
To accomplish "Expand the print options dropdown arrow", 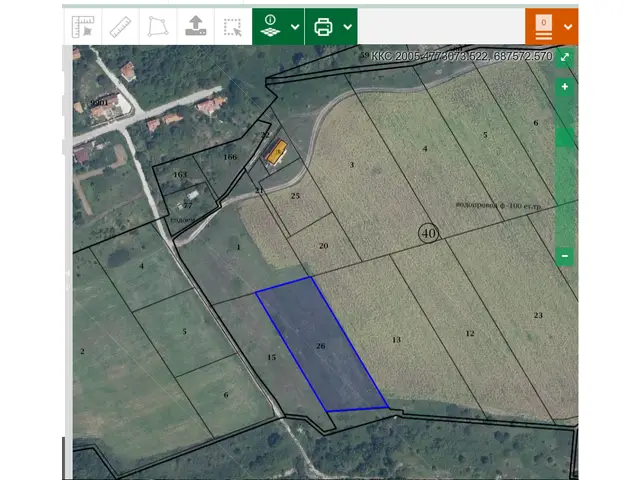I will (348, 27).
